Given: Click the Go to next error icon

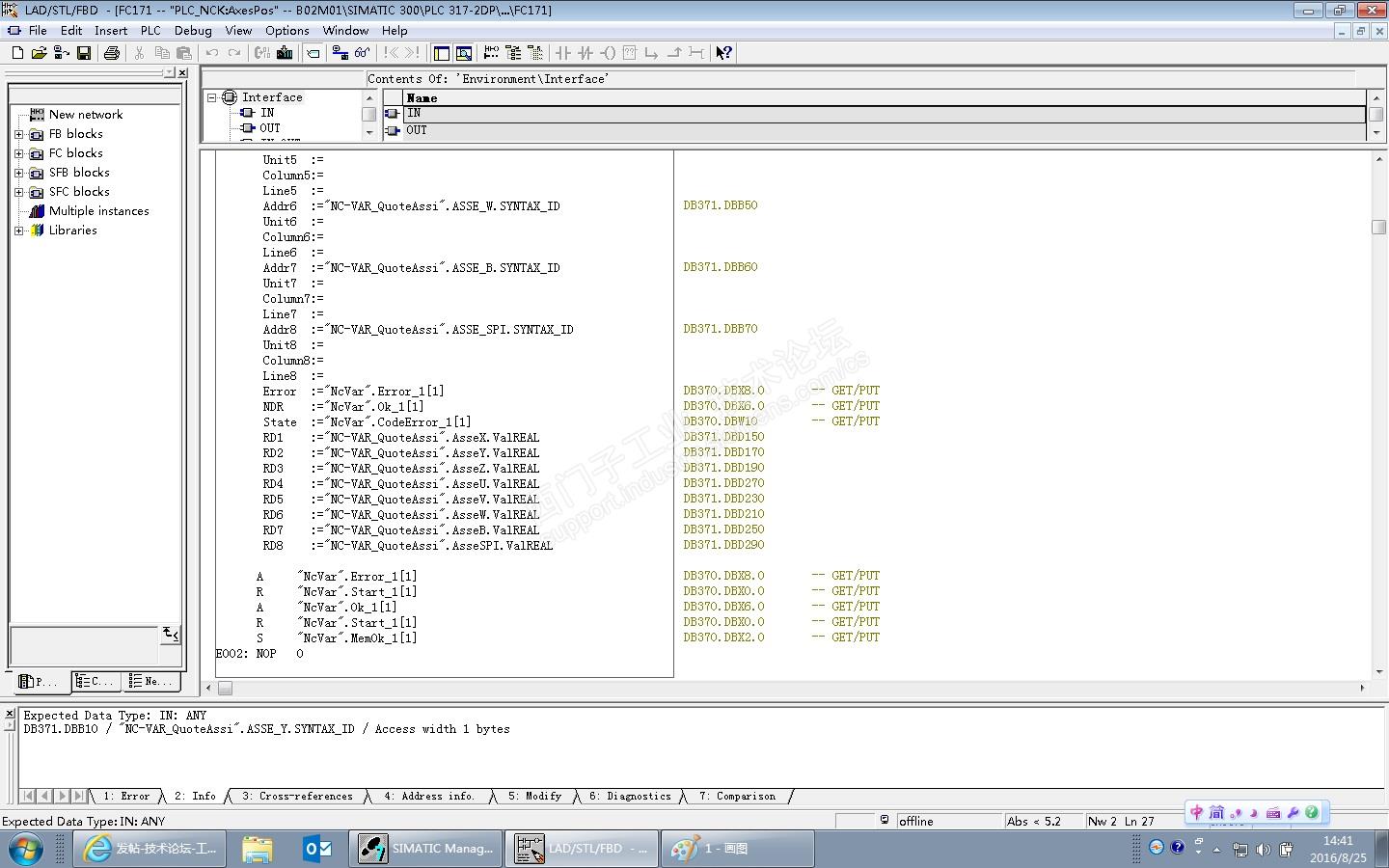Looking at the screenshot, I should pyautogui.click(x=412, y=53).
